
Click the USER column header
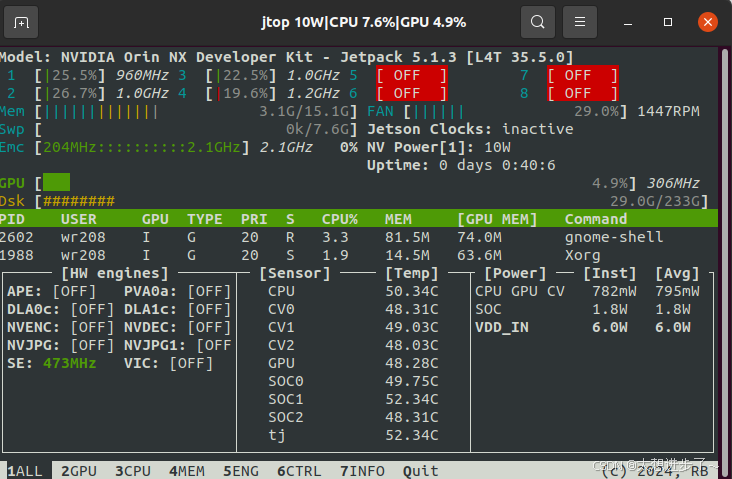tap(78, 219)
